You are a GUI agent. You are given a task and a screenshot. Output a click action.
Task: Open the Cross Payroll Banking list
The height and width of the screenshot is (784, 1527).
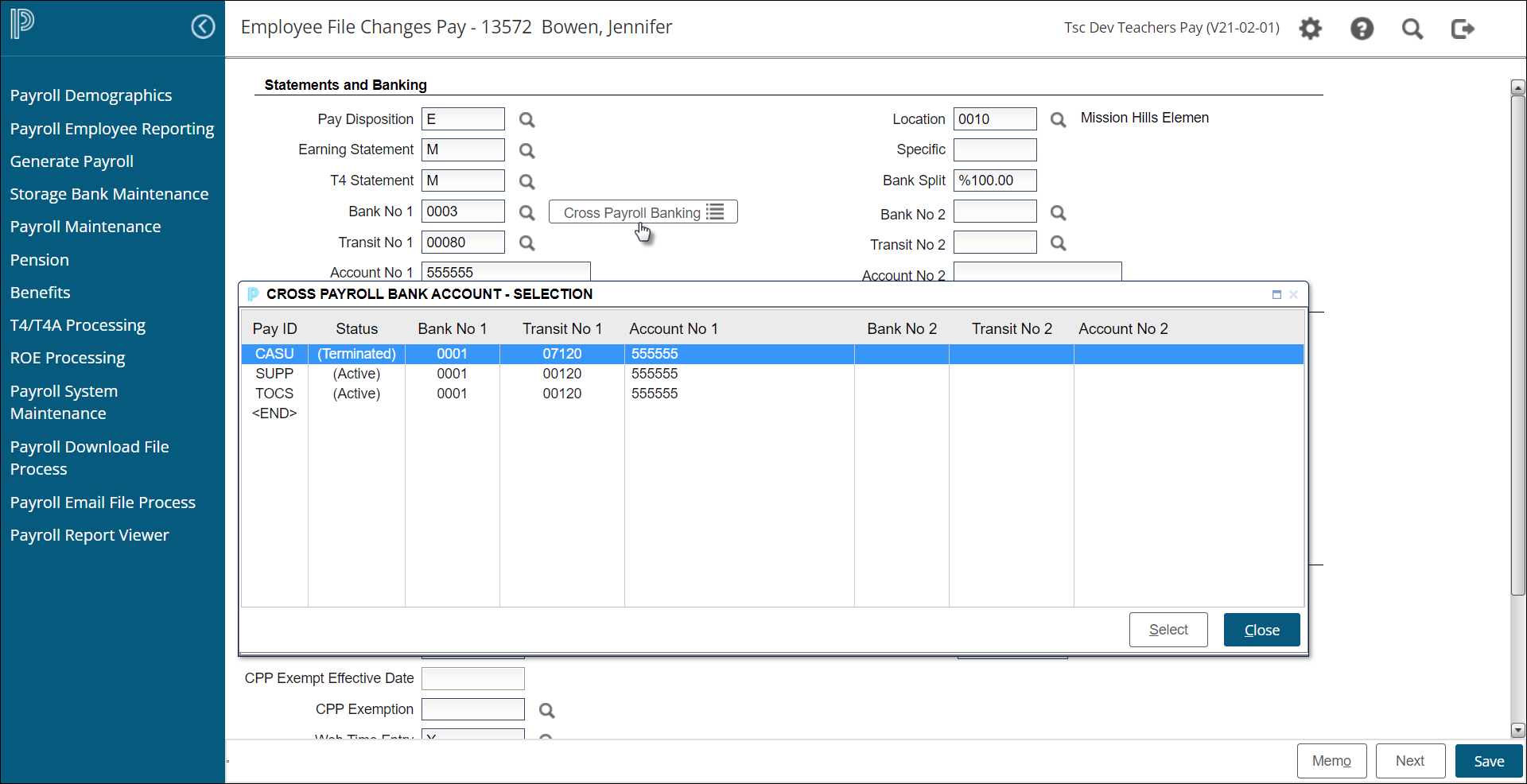tap(643, 212)
